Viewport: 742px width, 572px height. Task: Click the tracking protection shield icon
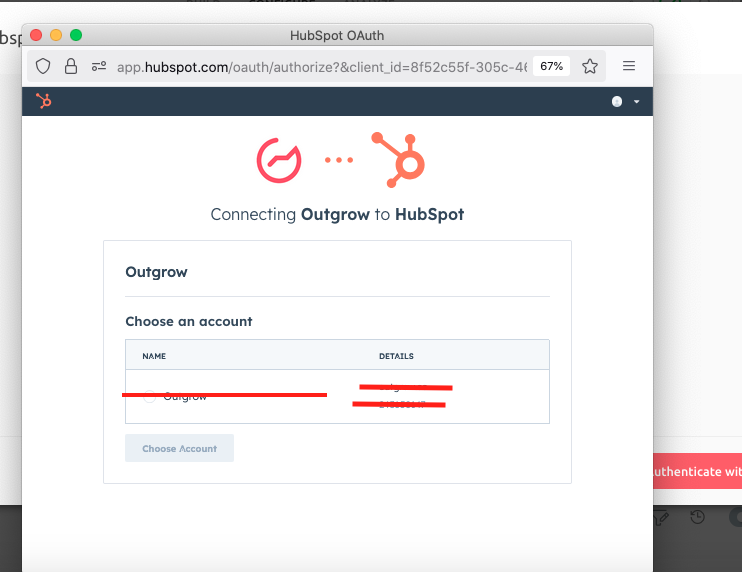click(x=43, y=66)
